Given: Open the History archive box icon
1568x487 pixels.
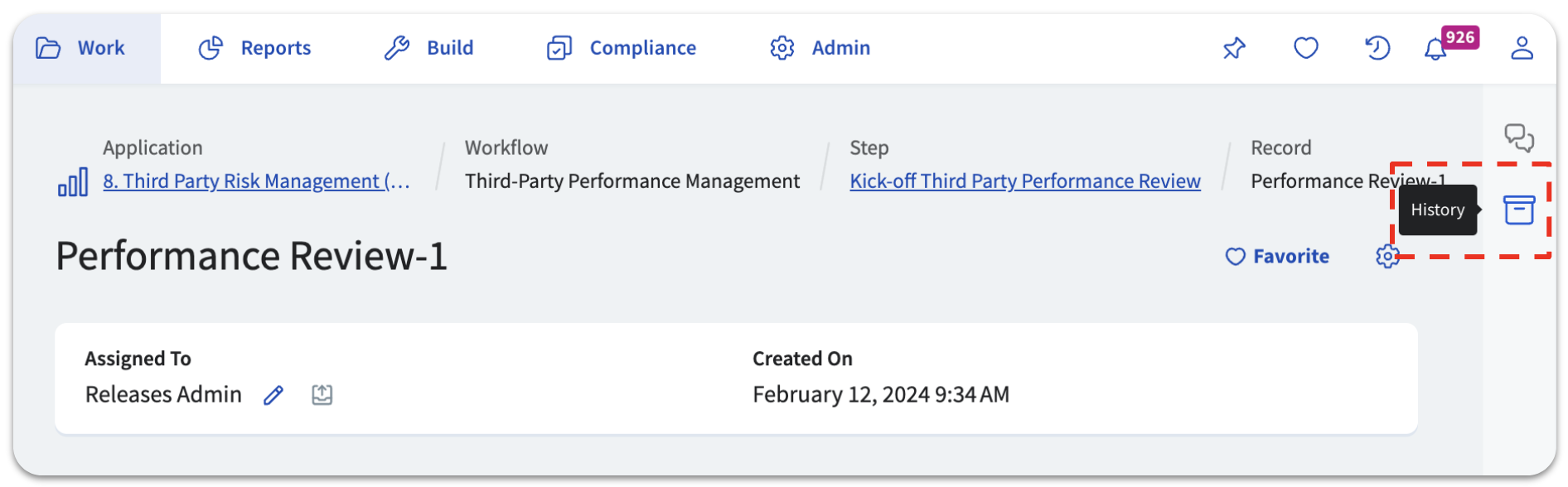Looking at the screenshot, I should (1519, 210).
